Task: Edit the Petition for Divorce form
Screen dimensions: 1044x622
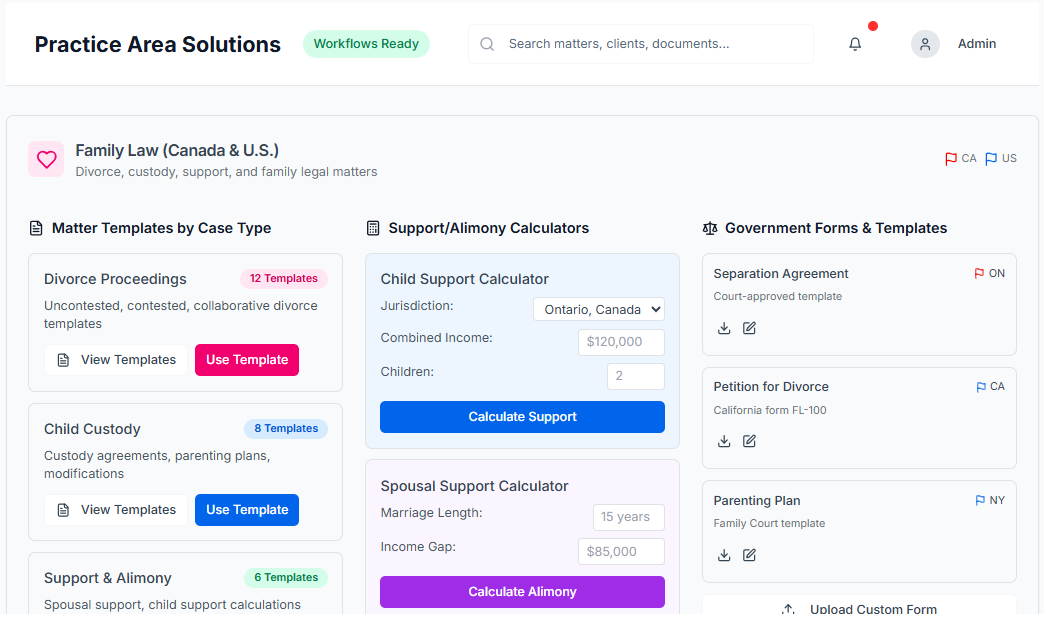Action: pyautogui.click(x=750, y=441)
